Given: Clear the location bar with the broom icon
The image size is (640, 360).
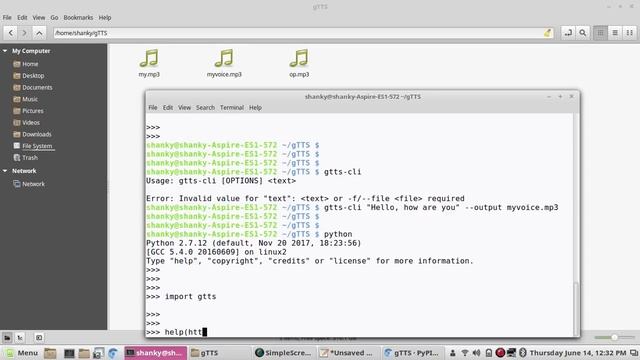Looking at the screenshot, I should pyautogui.click(x=547, y=33).
